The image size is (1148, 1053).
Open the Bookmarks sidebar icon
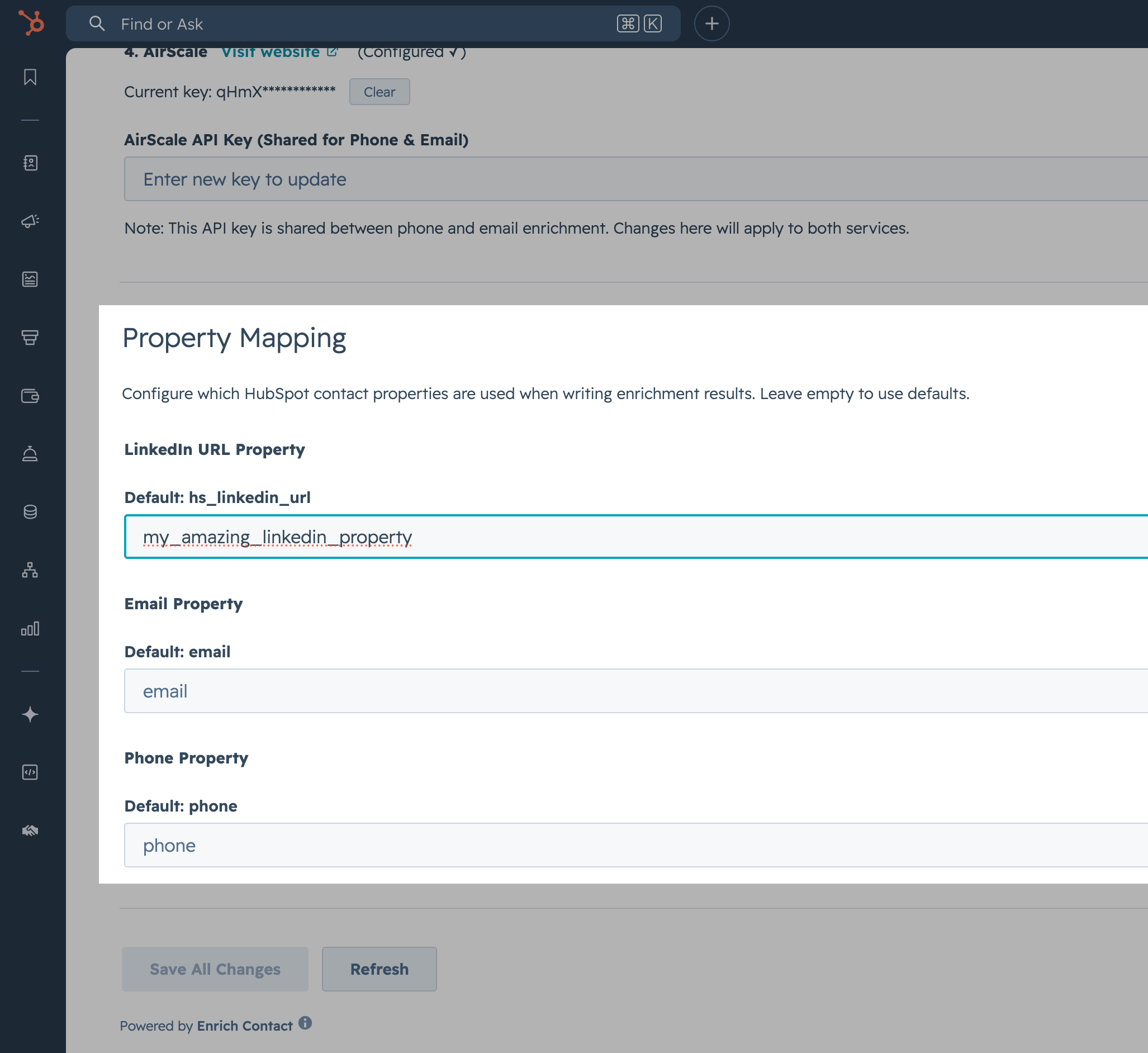tap(30, 78)
